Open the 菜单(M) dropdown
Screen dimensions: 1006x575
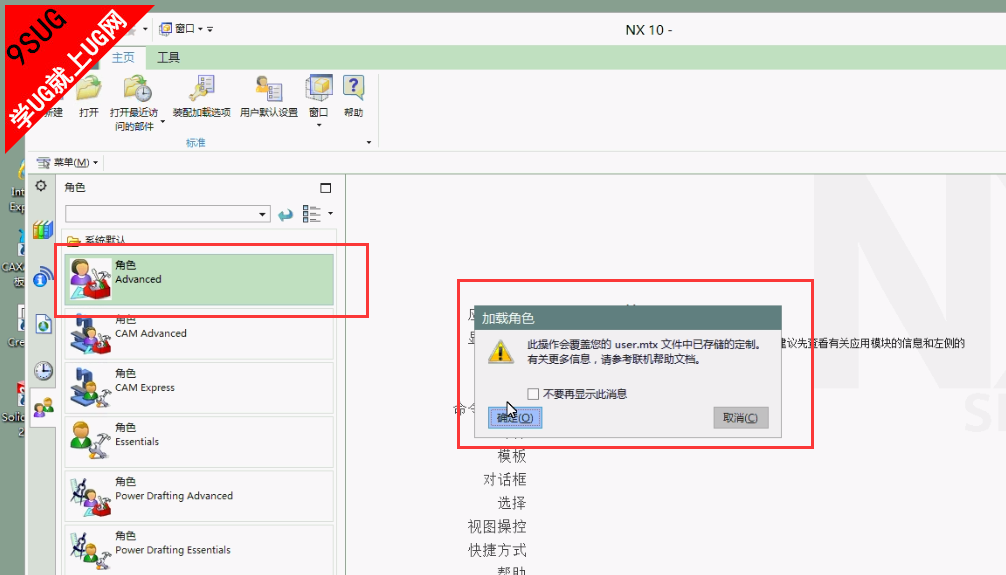tap(69, 162)
